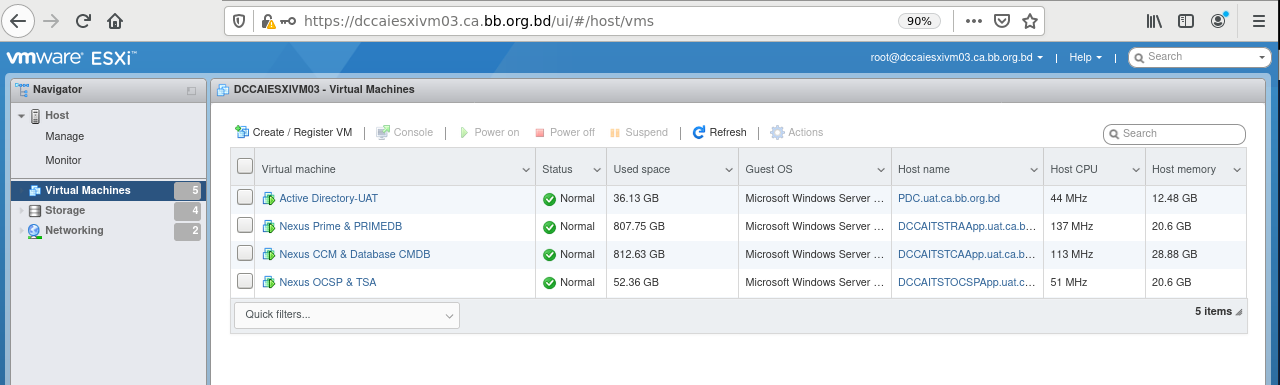Click the VMware ESXi logo
The width and height of the screenshot is (1280, 385).
pos(70,57)
